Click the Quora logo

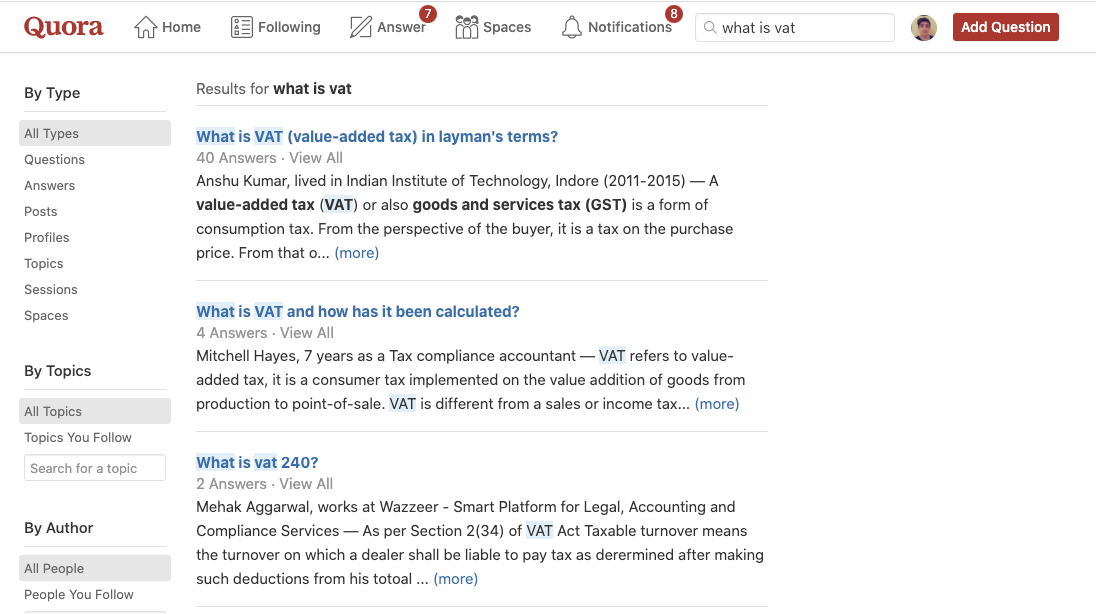[x=64, y=27]
